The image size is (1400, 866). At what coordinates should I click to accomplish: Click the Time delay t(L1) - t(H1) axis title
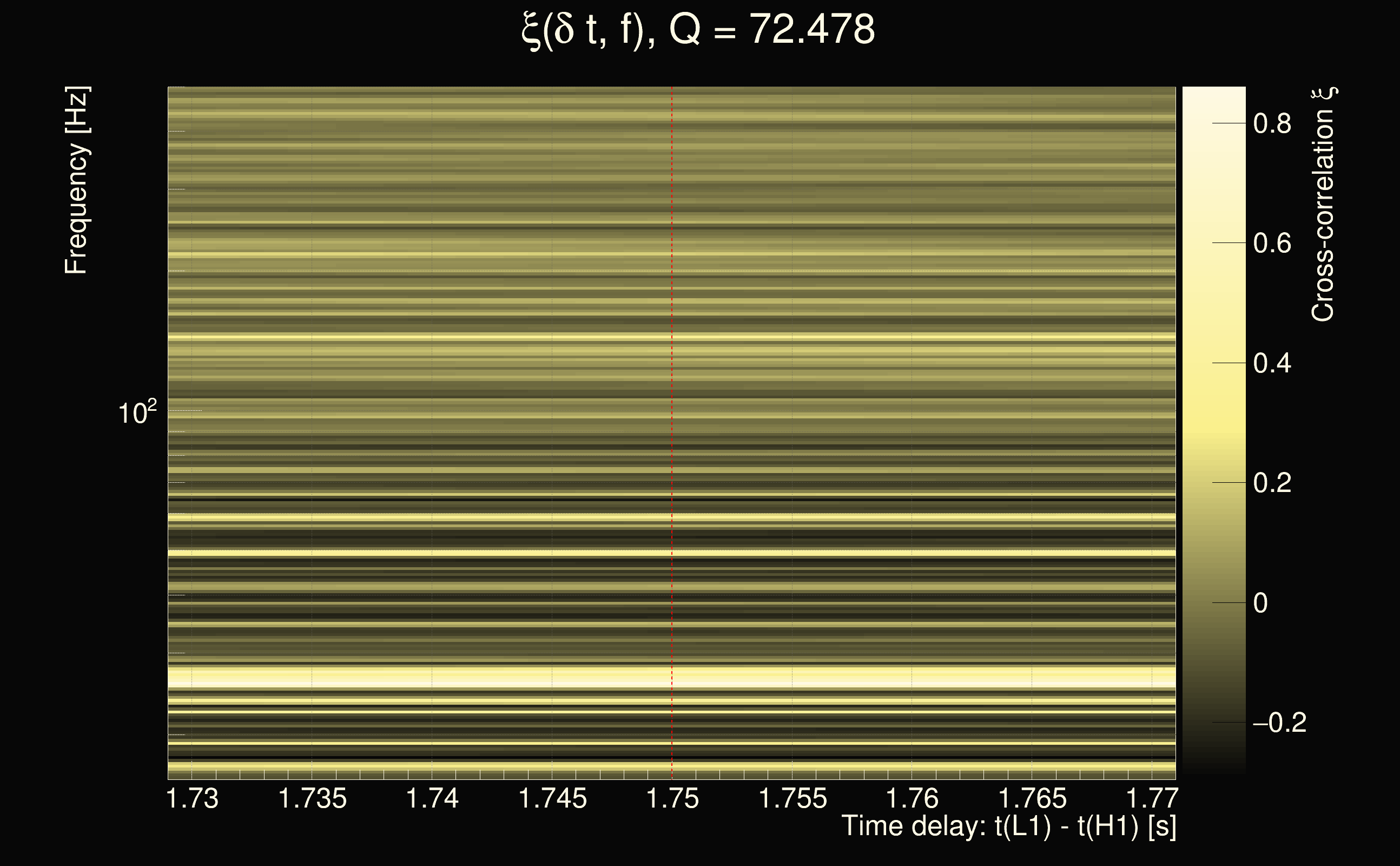[x=1008, y=826]
